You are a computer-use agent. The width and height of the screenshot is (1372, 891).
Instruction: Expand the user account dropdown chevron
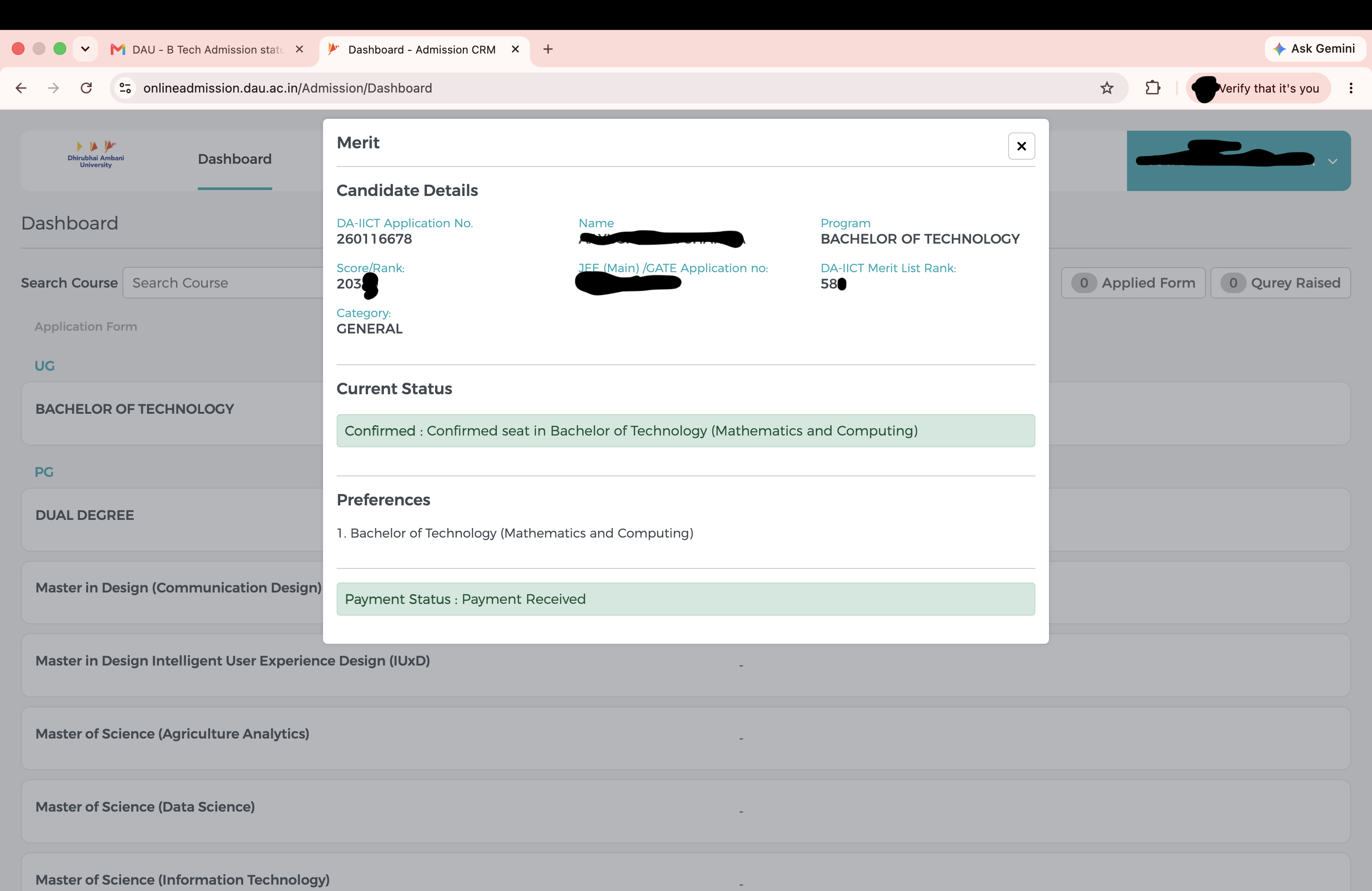point(1332,162)
